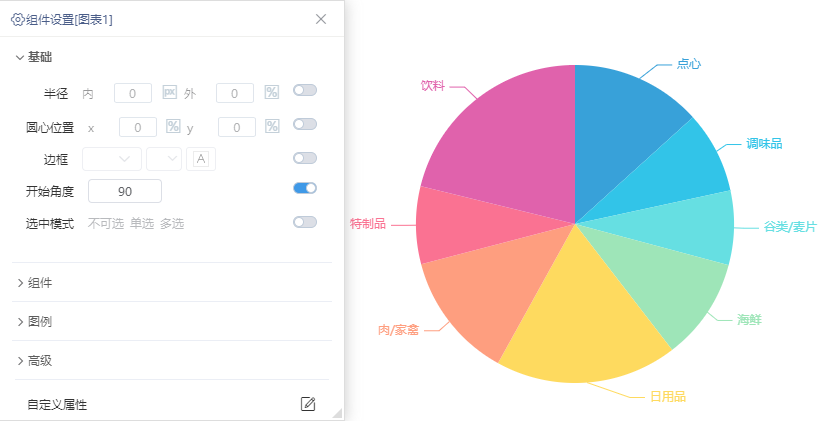
Task: Click the 开始角度 input showing 90
Action: pos(125,191)
